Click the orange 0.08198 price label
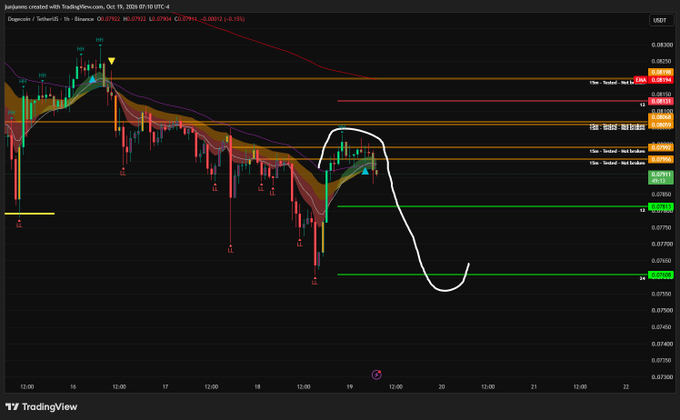The height and width of the screenshot is (420, 680). tap(660, 72)
